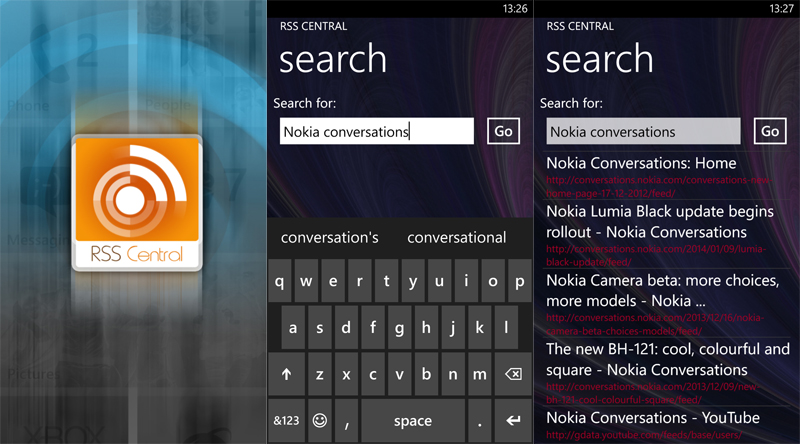Viewport: 800px width, 444px height.
Task: Tap the &123 symbols key
Action: click(x=286, y=421)
